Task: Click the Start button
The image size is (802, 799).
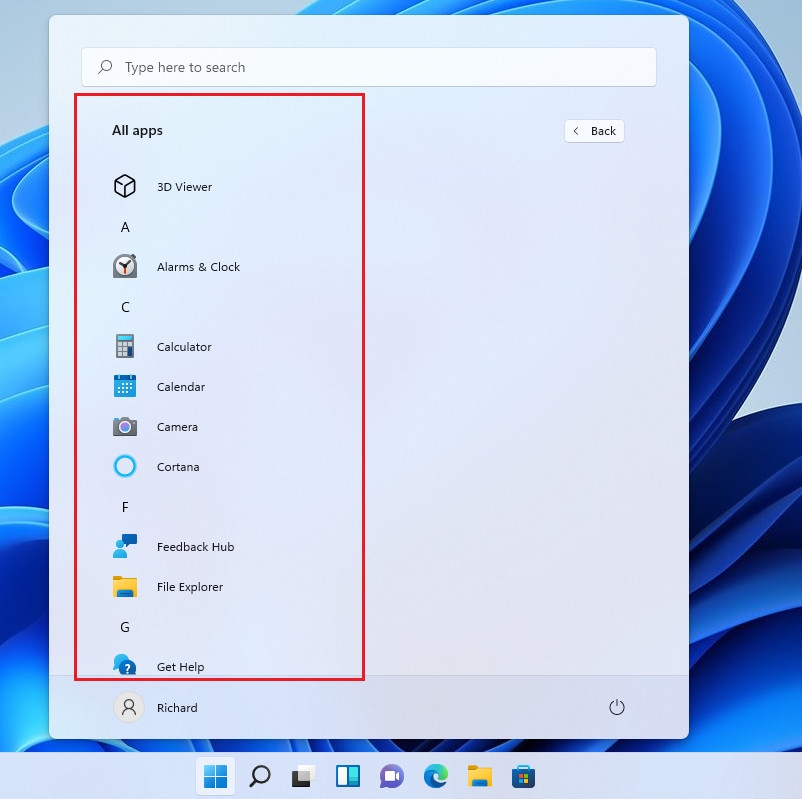Action: click(215, 776)
